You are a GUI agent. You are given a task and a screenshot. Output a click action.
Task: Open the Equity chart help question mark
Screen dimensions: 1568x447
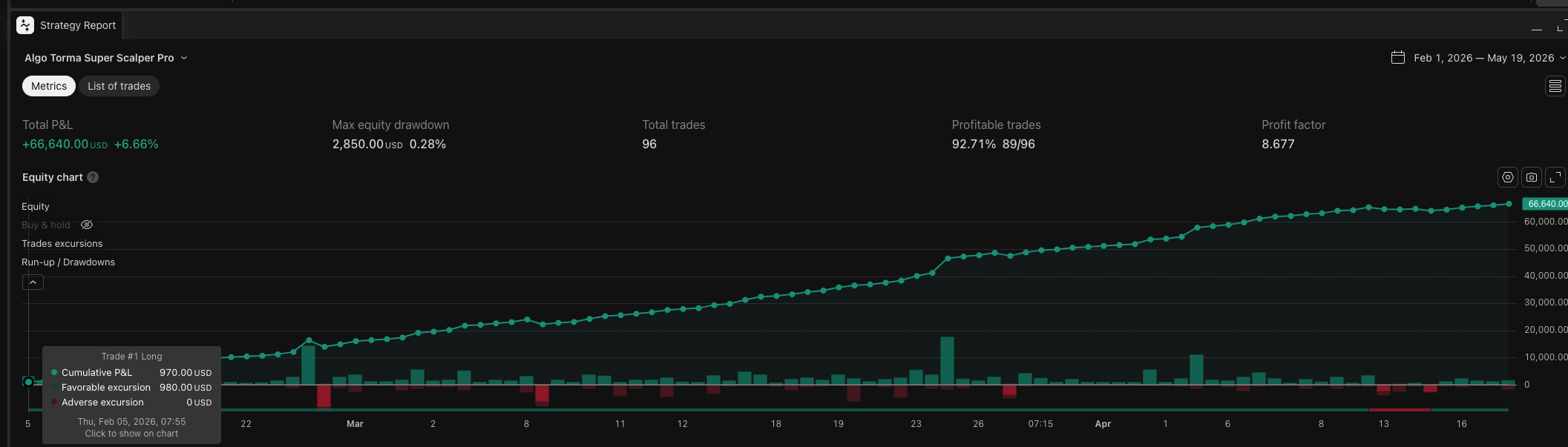pos(93,177)
